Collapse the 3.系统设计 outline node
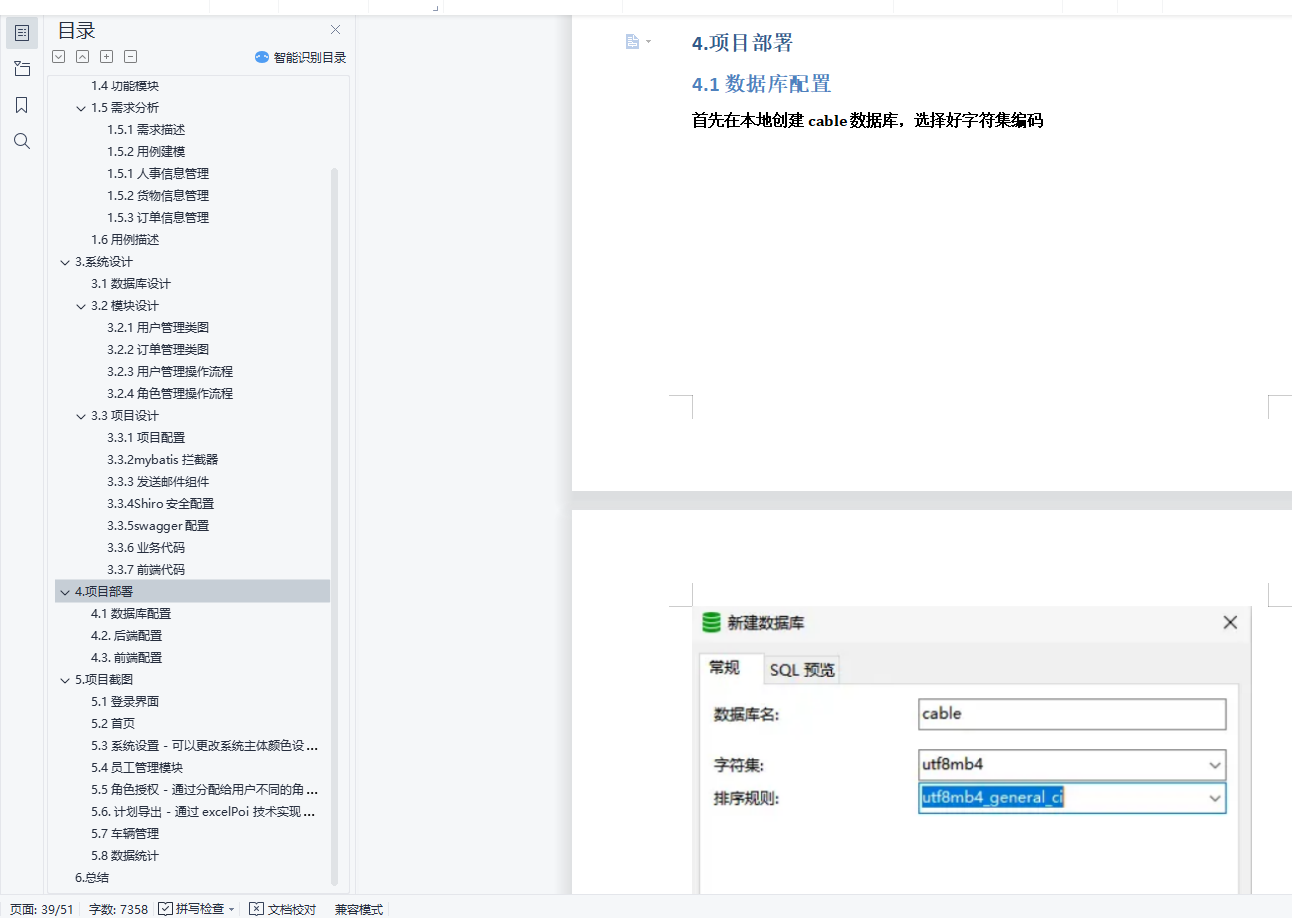The height and width of the screenshot is (918, 1292). pos(65,262)
